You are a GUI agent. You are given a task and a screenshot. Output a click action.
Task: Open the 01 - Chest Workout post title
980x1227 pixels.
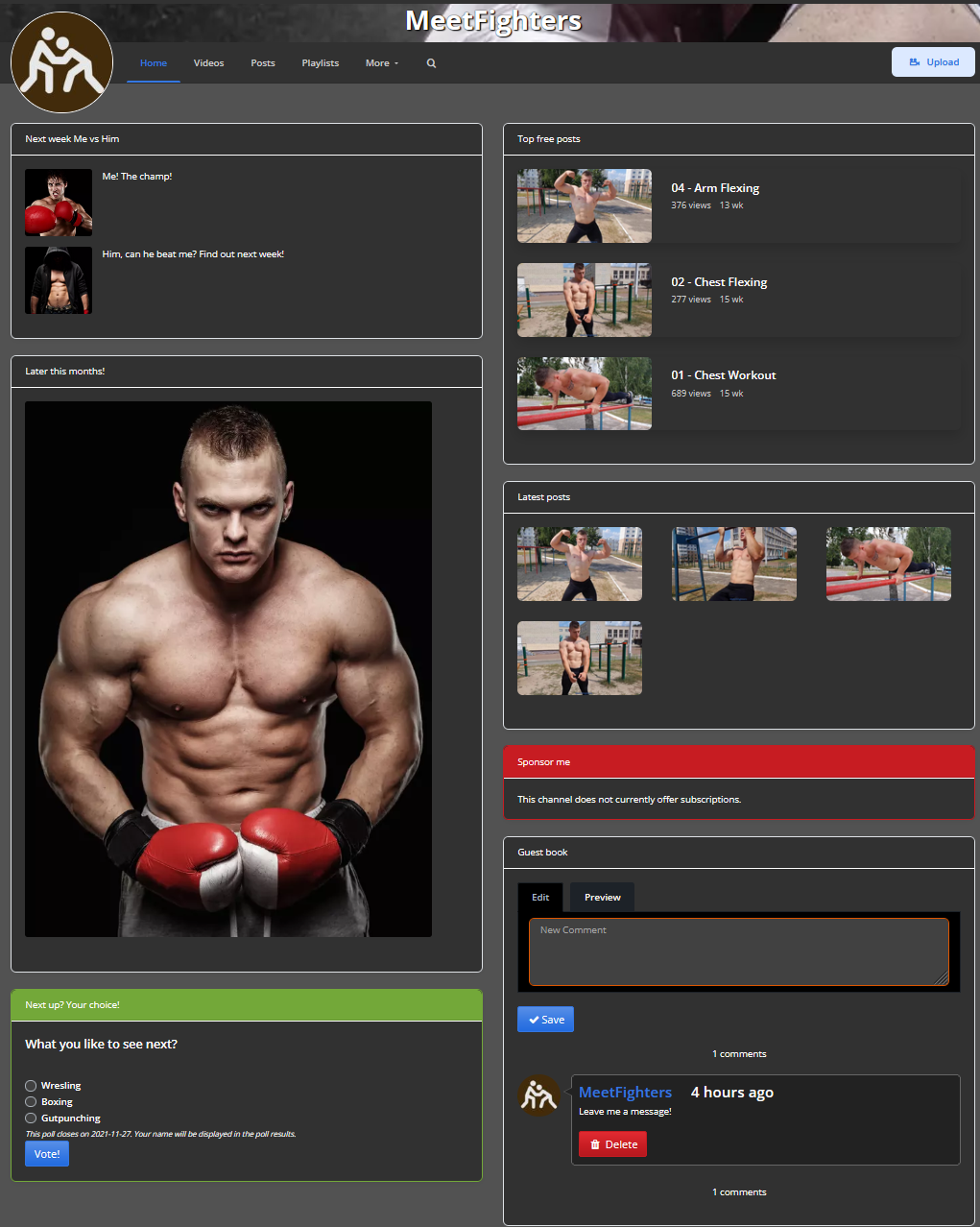point(723,375)
